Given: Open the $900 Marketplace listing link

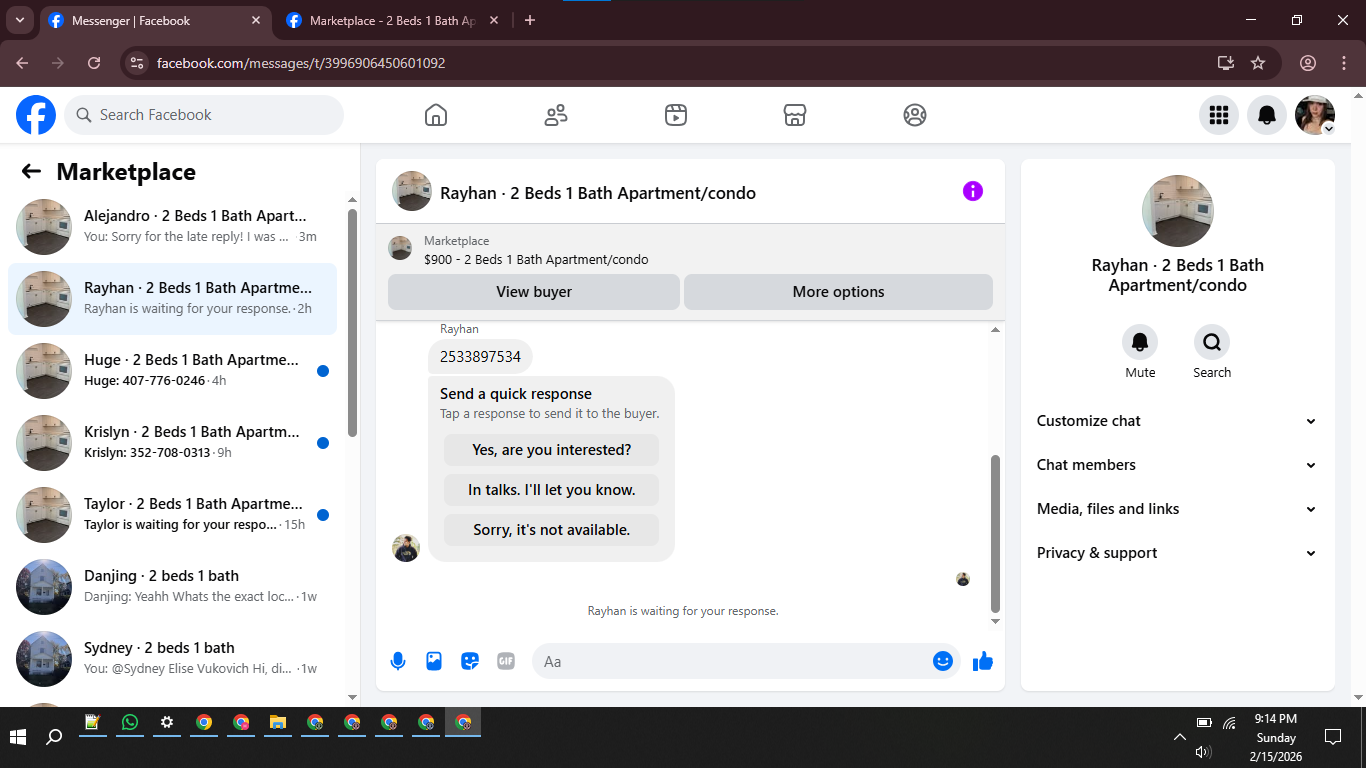Looking at the screenshot, I should pyautogui.click(x=536, y=259).
